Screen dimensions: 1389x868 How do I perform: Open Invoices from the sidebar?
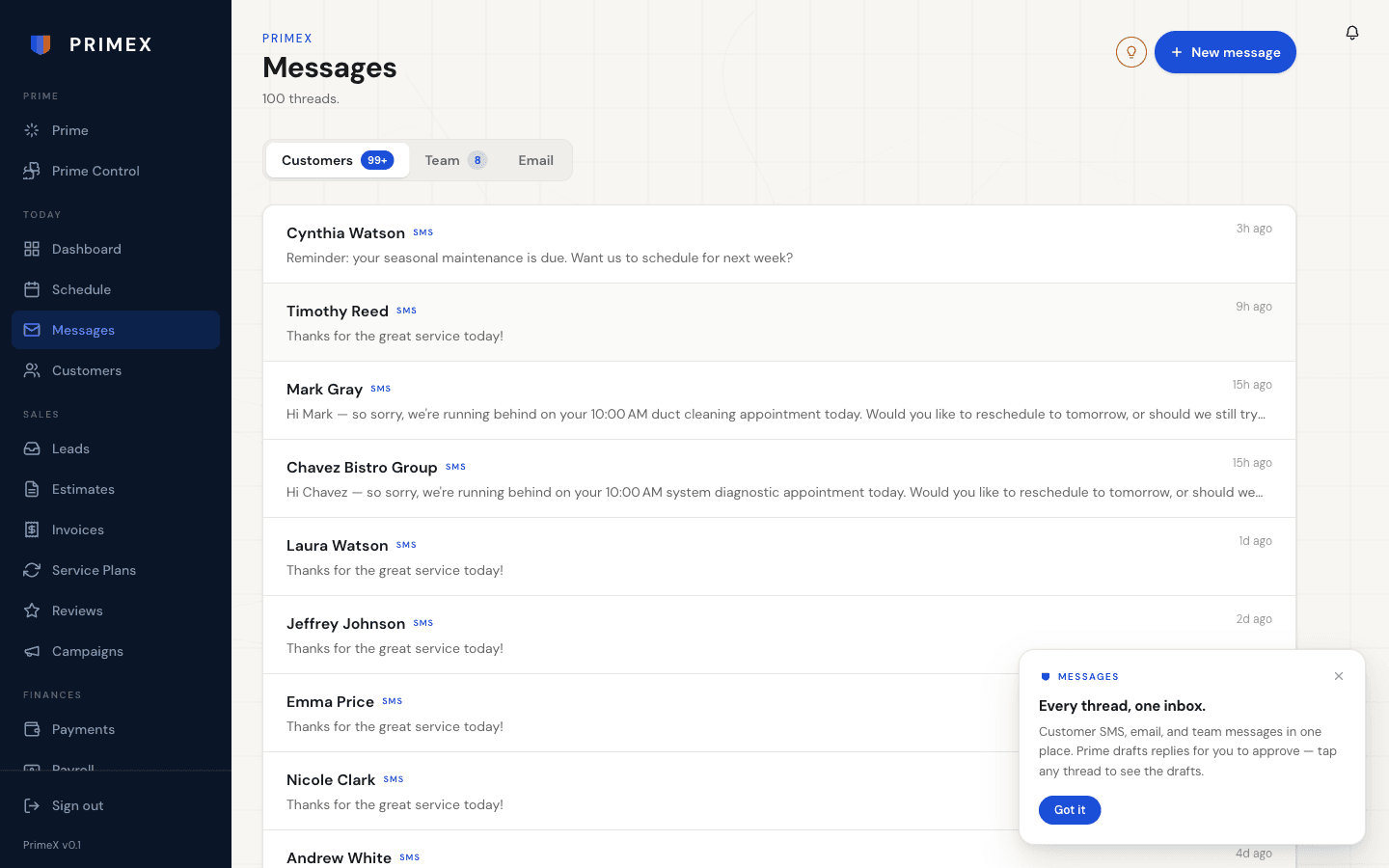116,529
